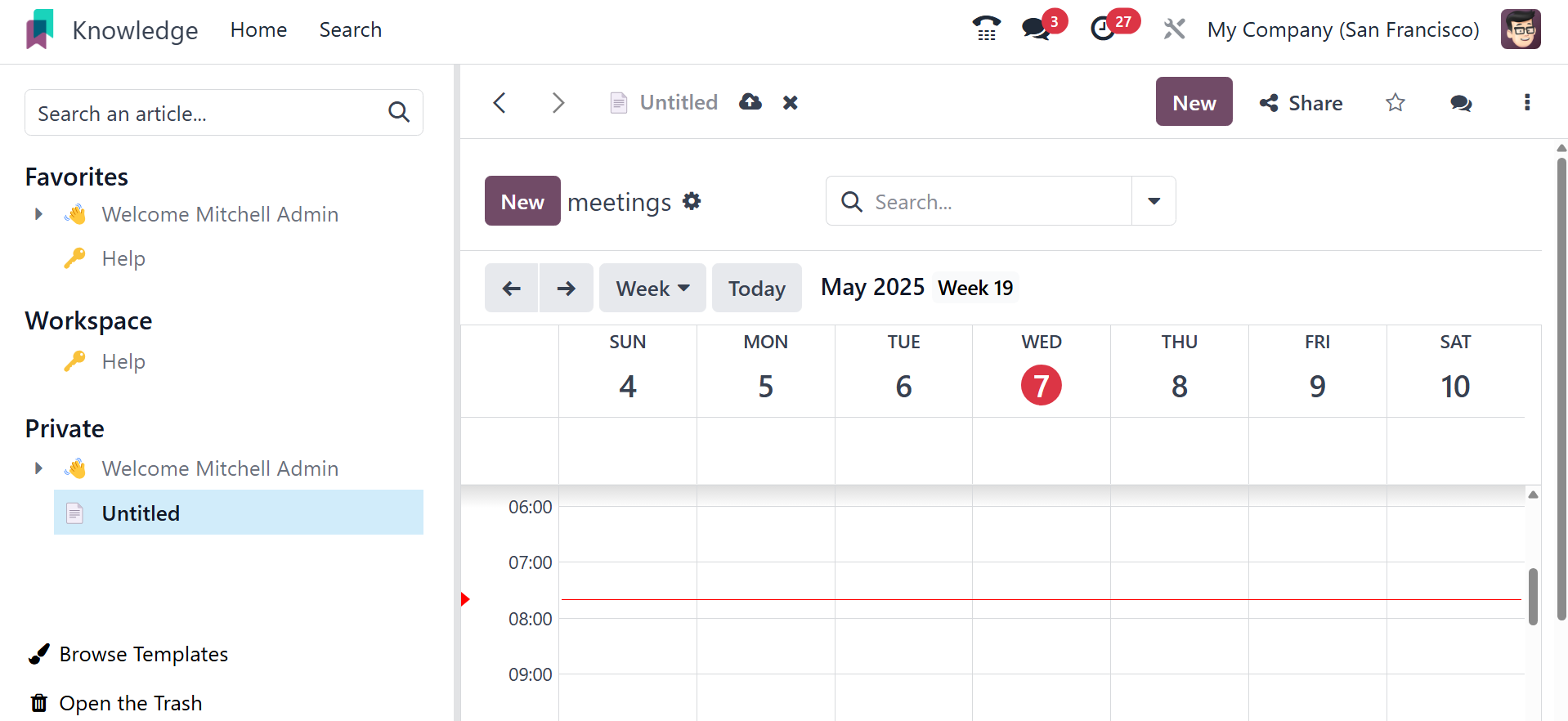Open the conversations messages icon

[x=1036, y=29]
